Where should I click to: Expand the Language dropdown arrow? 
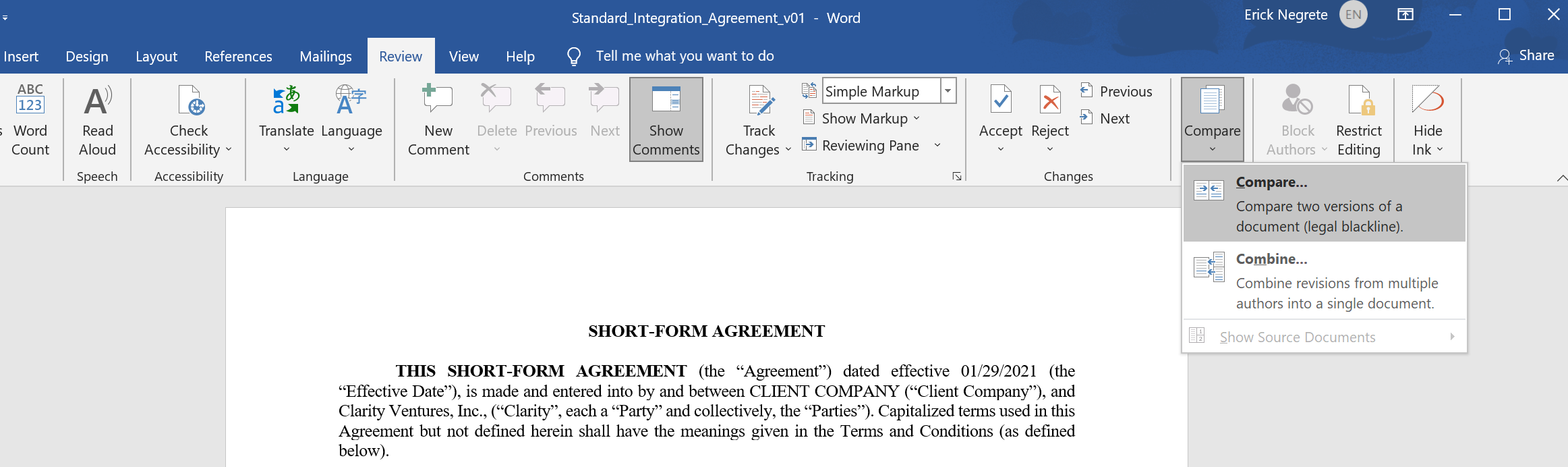351,149
